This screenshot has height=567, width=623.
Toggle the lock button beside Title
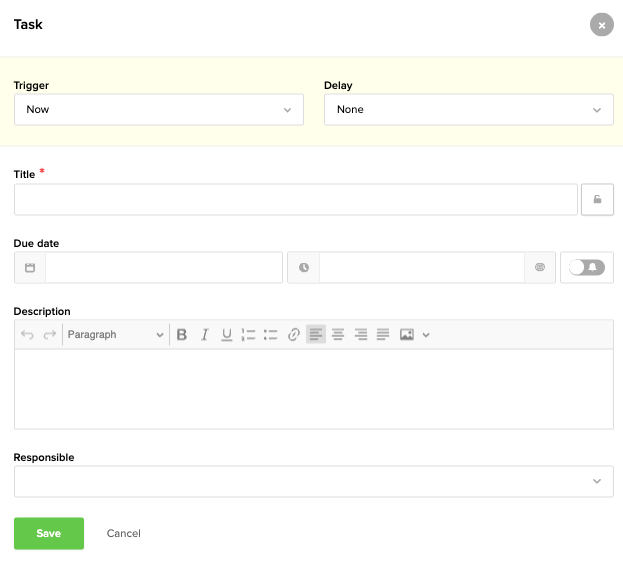(x=597, y=200)
